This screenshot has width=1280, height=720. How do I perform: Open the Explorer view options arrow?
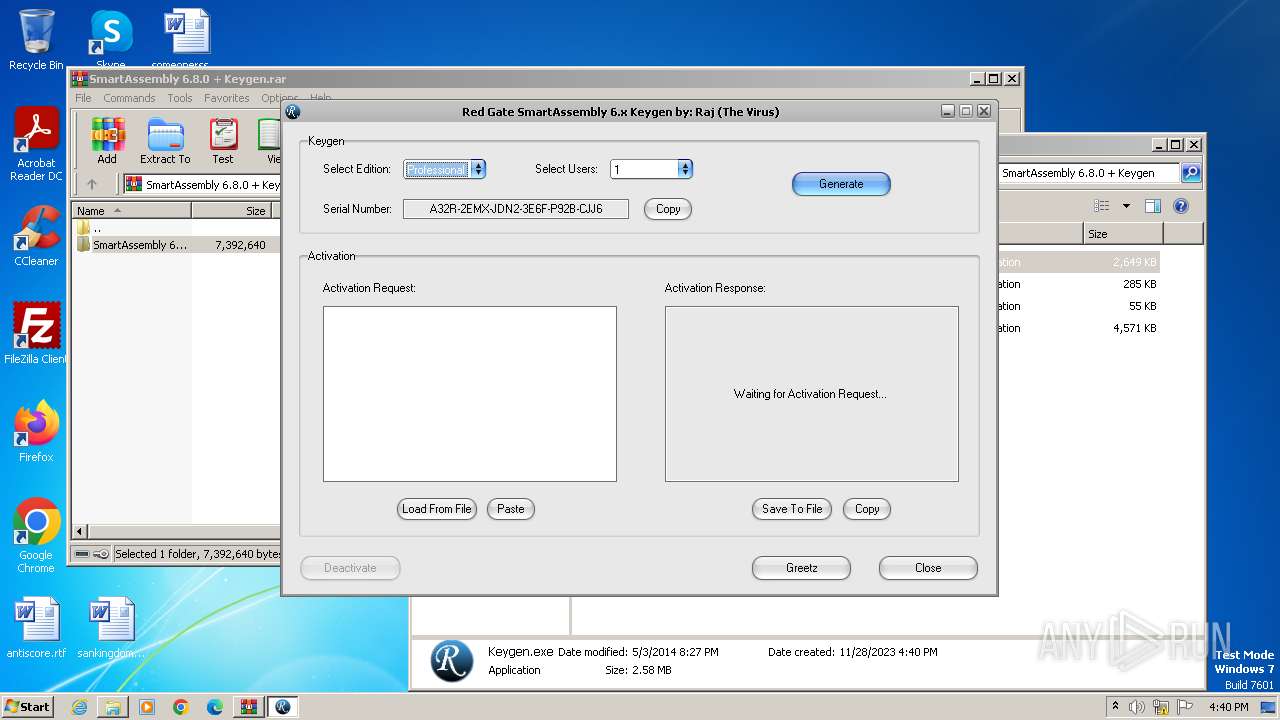tap(1126, 206)
